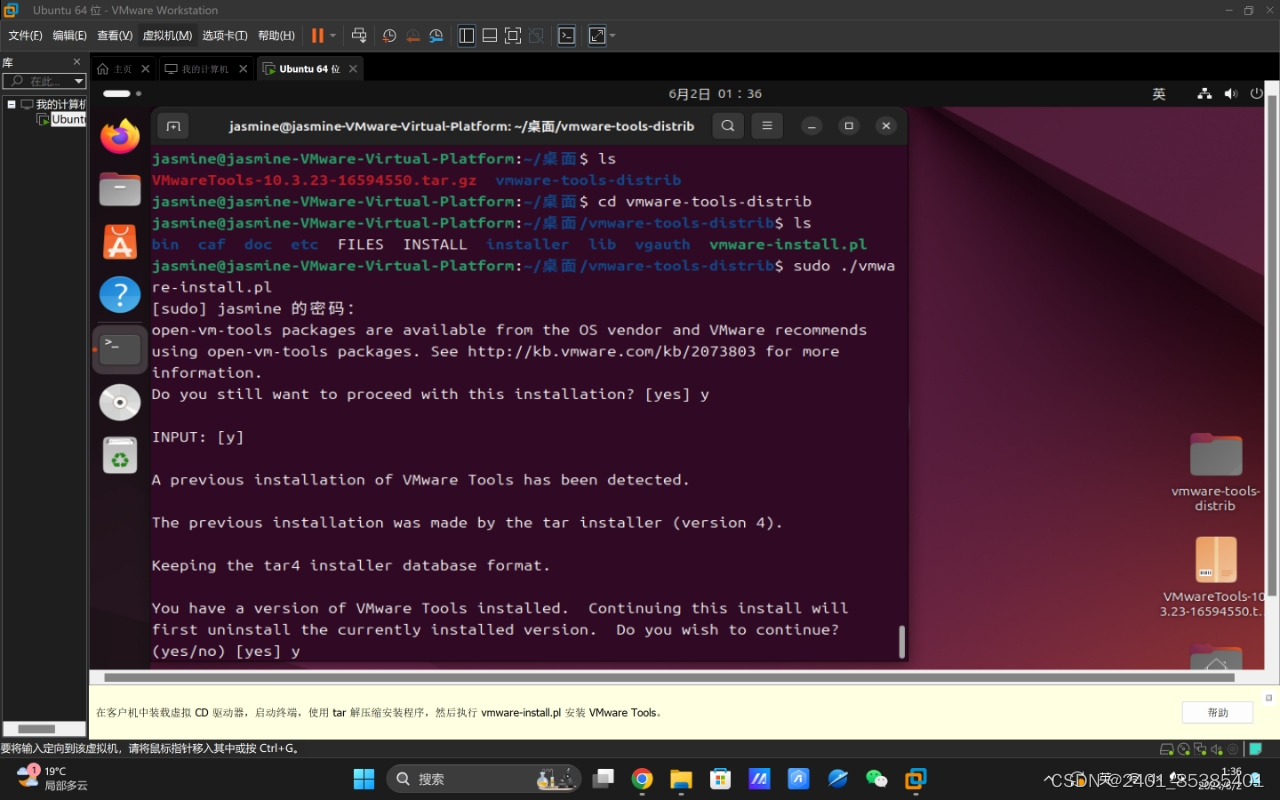Close the 主页 tab
The width and height of the screenshot is (1280, 800).
pyautogui.click(x=145, y=69)
